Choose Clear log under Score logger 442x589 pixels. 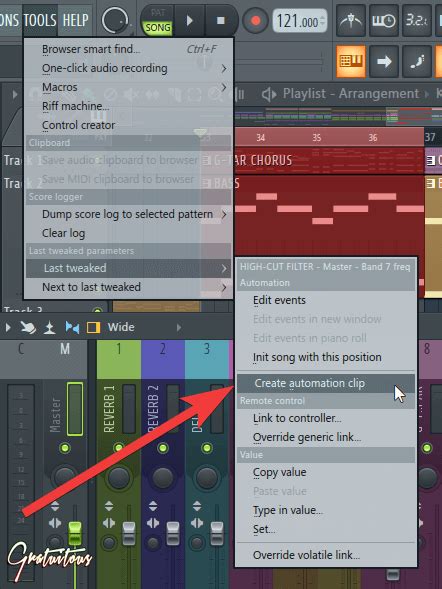coord(128,233)
